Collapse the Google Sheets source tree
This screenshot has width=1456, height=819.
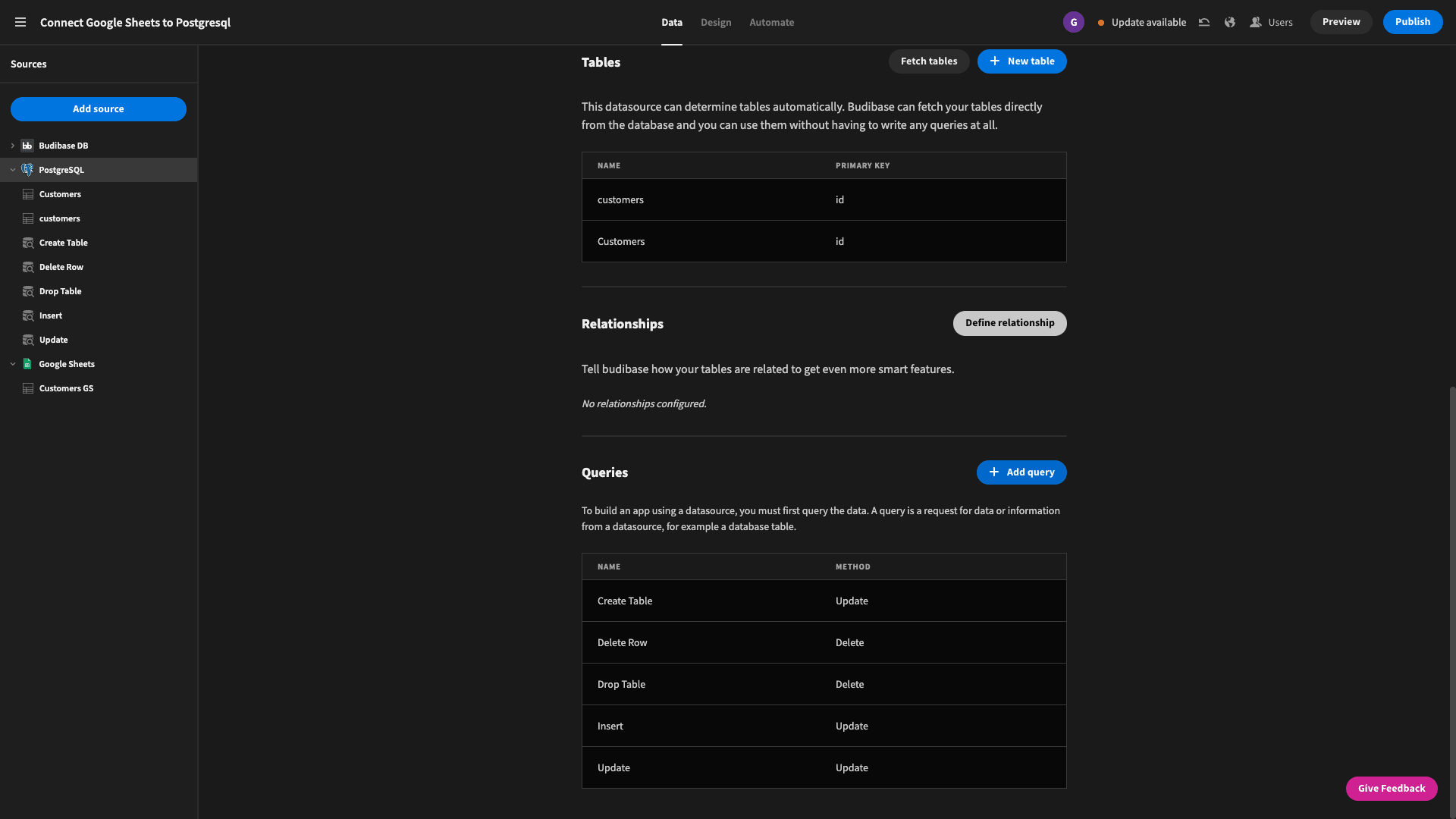pyautogui.click(x=13, y=364)
